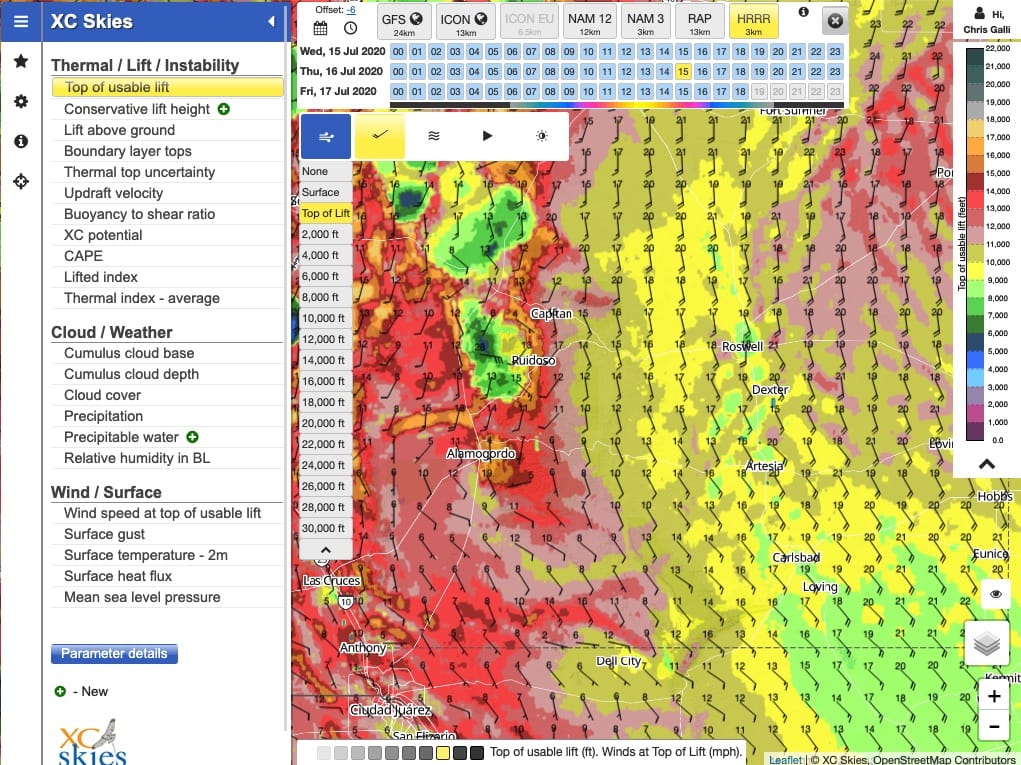Zoom in on the map
The height and width of the screenshot is (765, 1021).
[994, 696]
